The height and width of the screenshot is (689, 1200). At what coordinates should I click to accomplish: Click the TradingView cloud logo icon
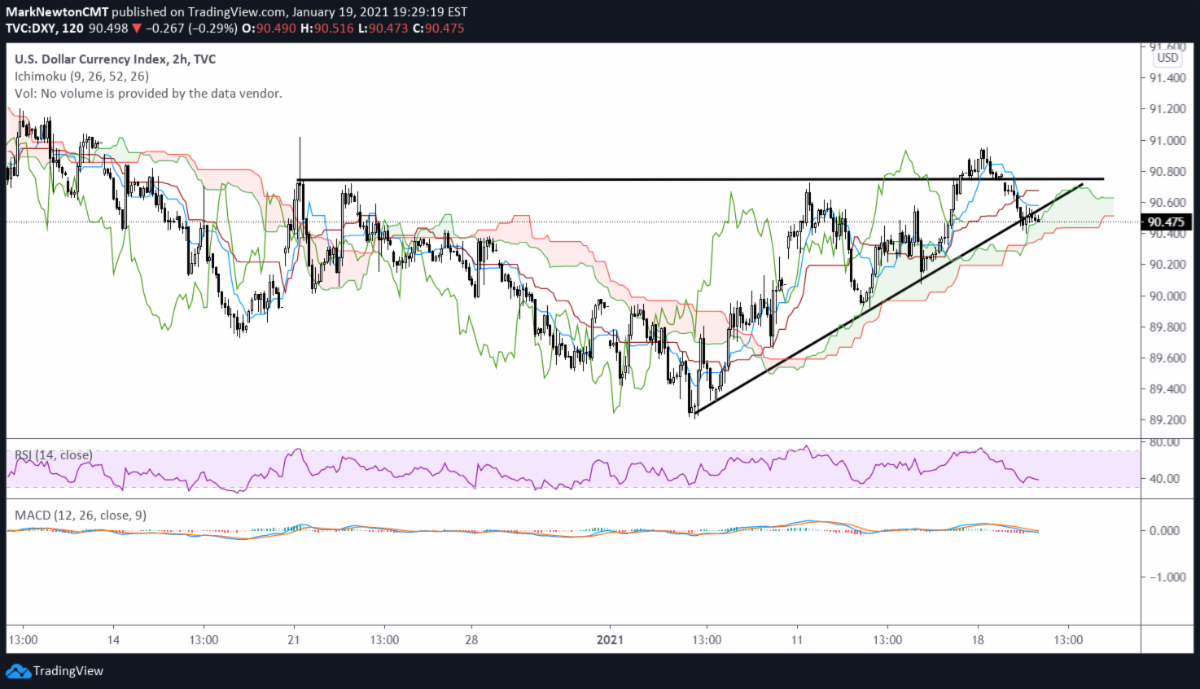click(x=18, y=670)
